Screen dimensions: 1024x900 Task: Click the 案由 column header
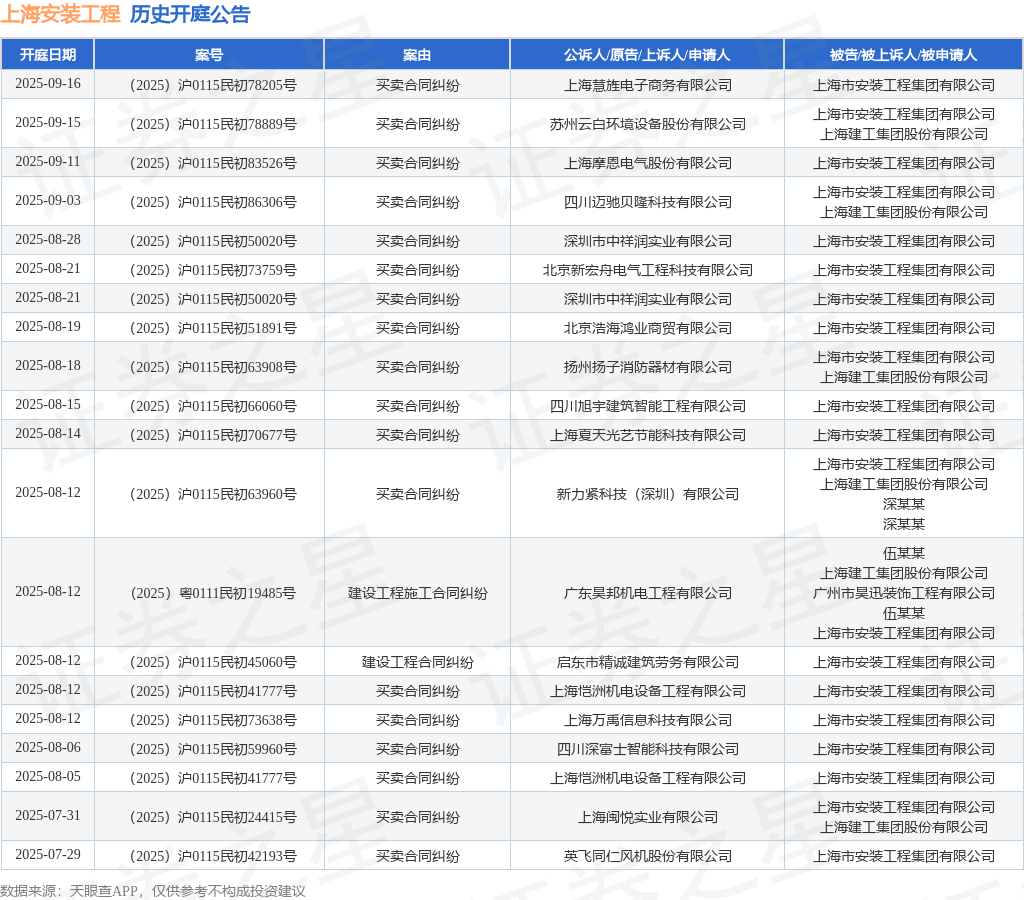tap(417, 55)
